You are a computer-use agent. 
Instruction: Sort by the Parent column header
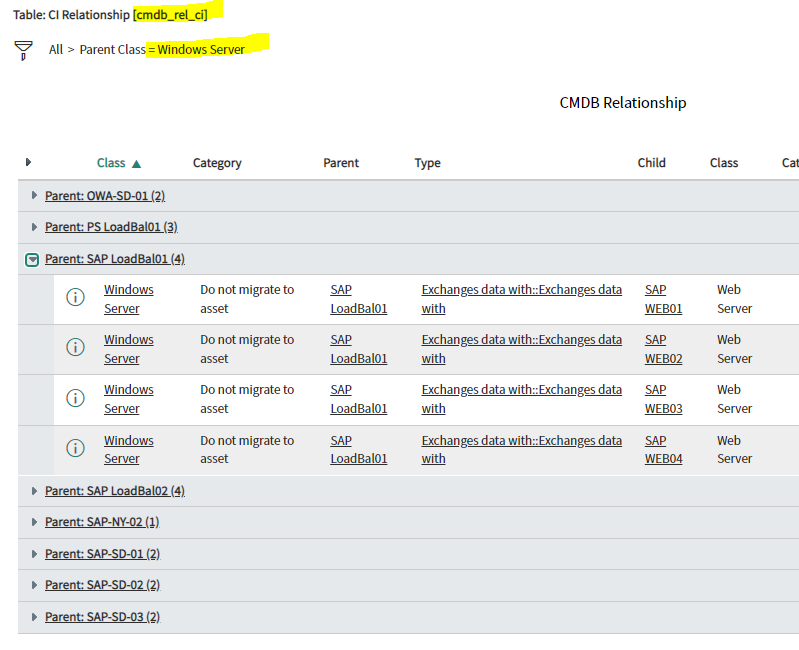(x=341, y=163)
